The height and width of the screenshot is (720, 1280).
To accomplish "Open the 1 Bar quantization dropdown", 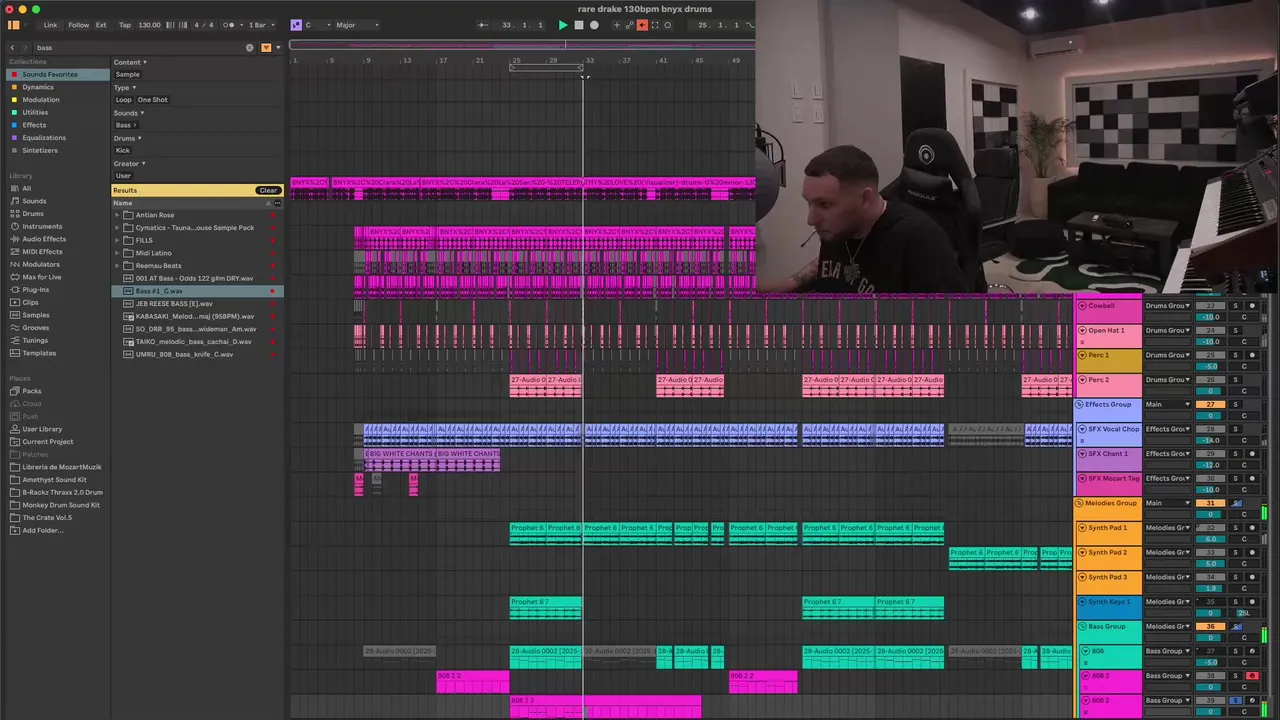I will (260, 25).
